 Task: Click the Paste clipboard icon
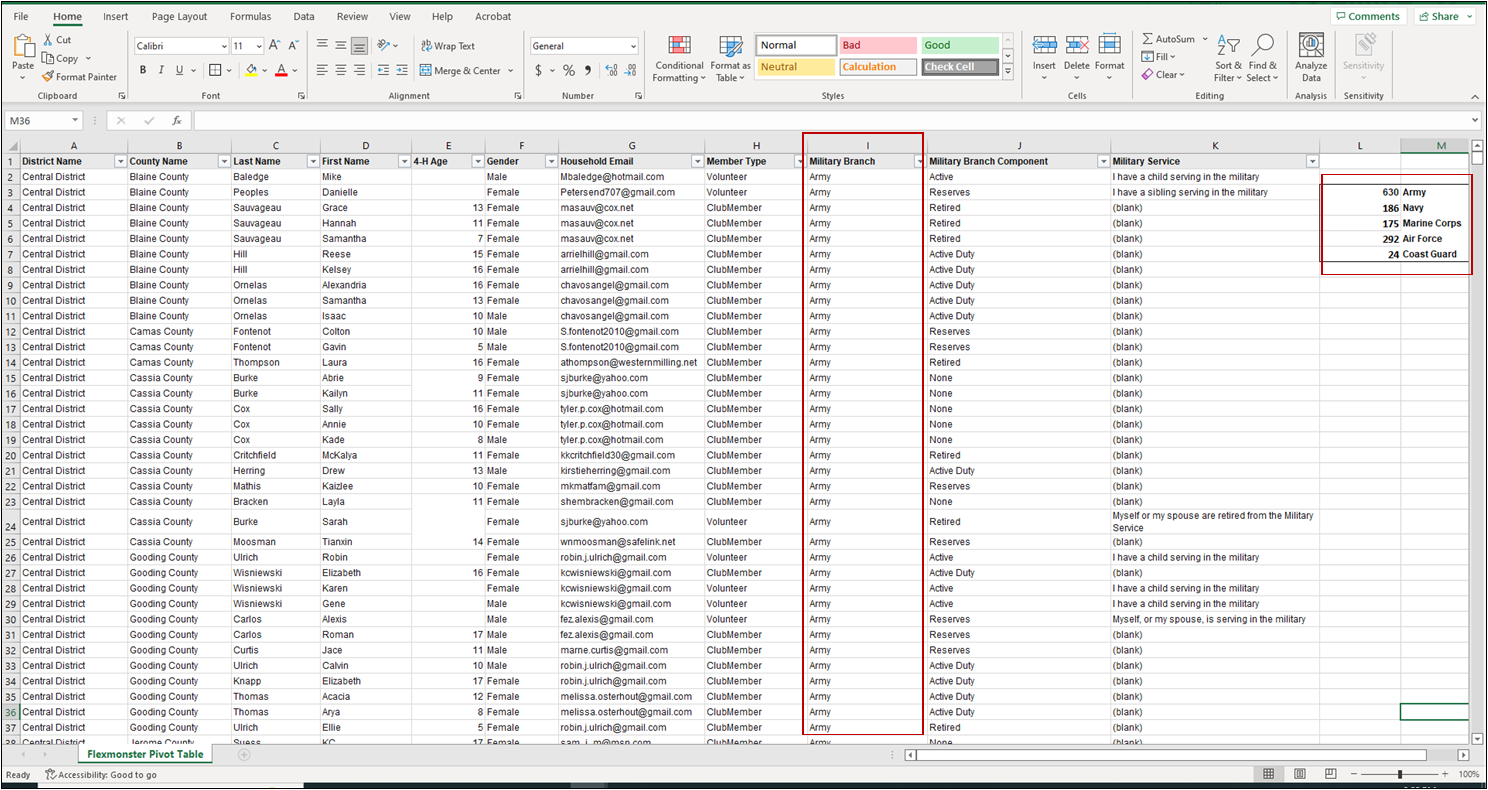[23, 48]
